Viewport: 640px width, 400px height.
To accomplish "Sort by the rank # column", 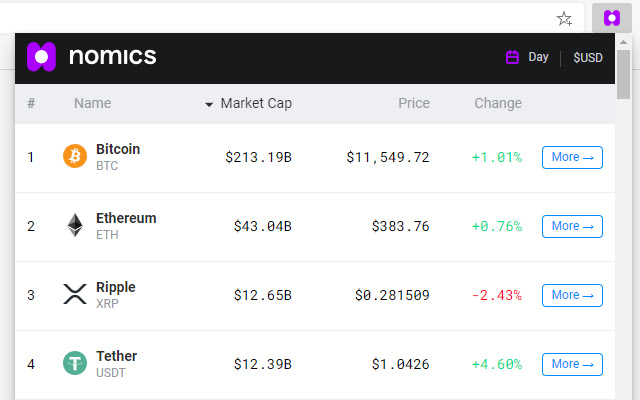I will click(31, 103).
